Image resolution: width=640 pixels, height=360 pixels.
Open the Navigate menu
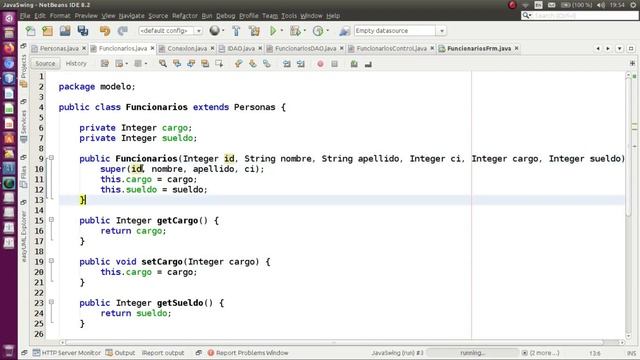131,16
